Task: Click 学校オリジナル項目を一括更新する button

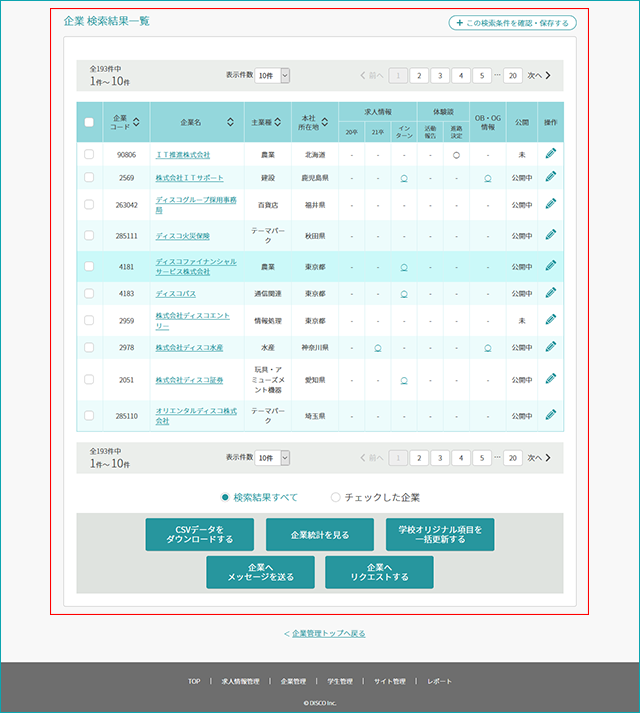Action: (x=440, y=534)
